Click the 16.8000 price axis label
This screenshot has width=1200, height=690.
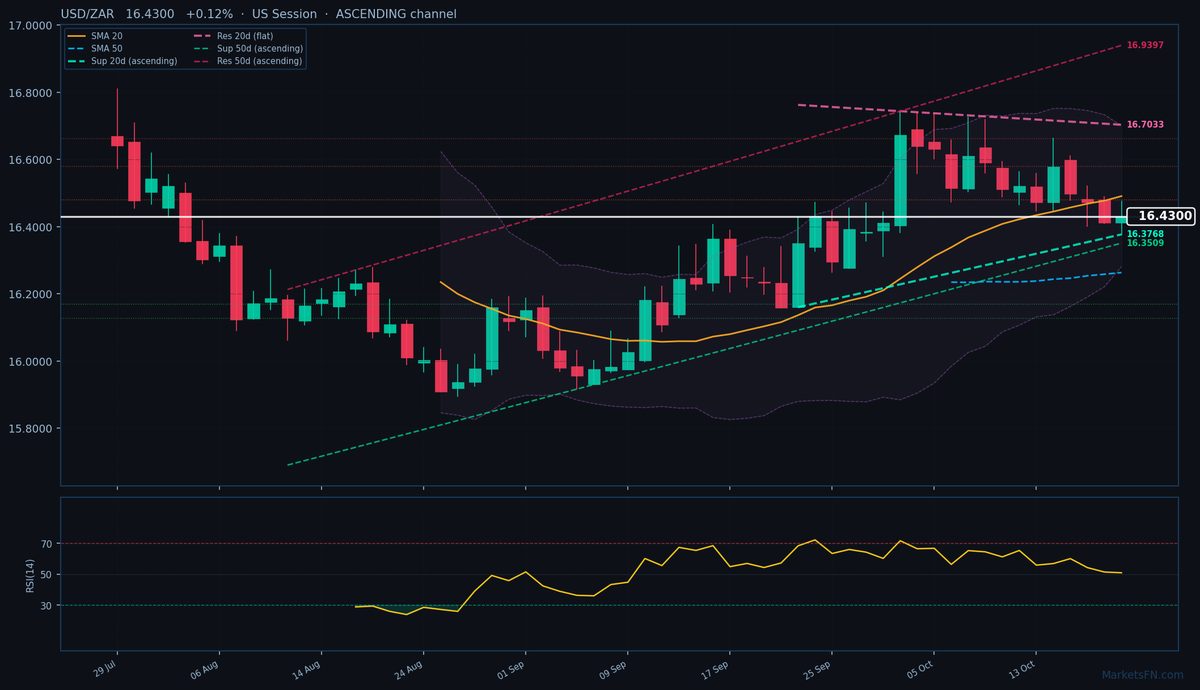[x=32, y=93]
